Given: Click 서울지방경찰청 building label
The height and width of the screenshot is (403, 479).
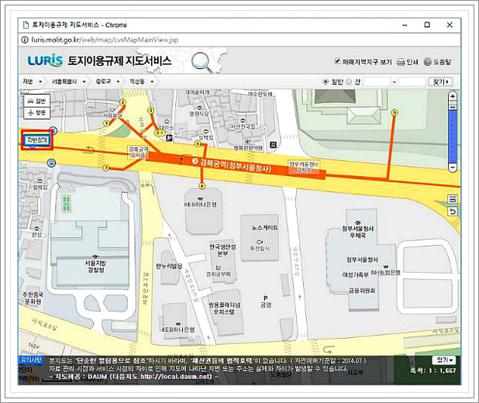Looking at the screenshot, I should tap(95, 266).
